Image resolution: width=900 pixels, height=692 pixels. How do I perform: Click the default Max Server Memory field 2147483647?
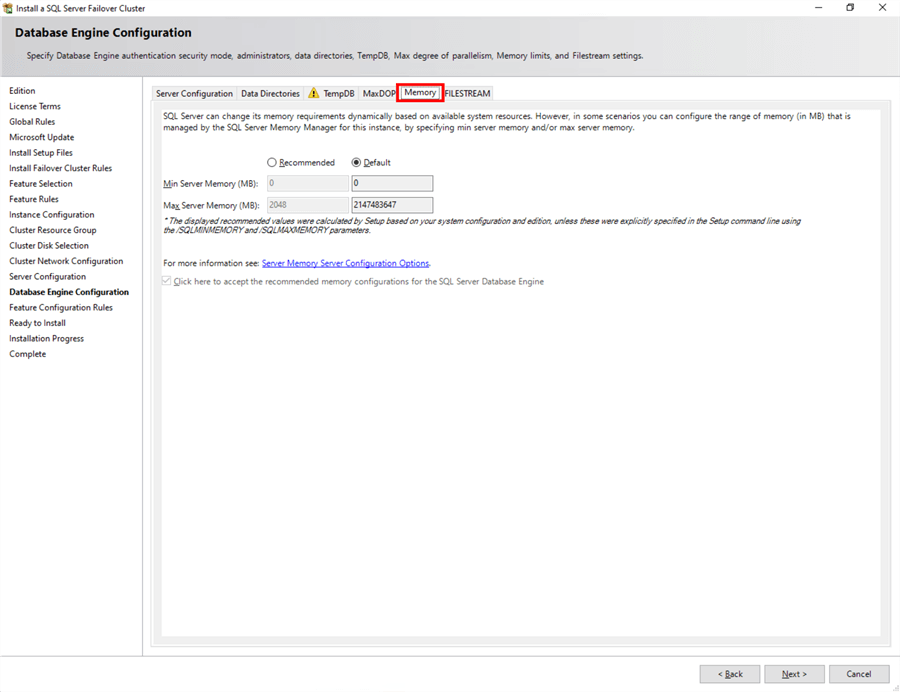tap(393, 205)
